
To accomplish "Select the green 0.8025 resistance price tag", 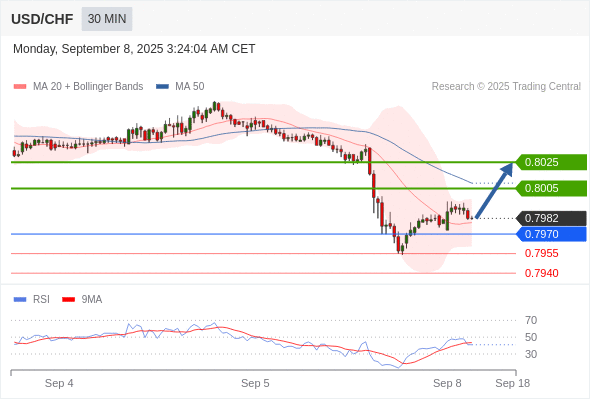I will 551,162.
